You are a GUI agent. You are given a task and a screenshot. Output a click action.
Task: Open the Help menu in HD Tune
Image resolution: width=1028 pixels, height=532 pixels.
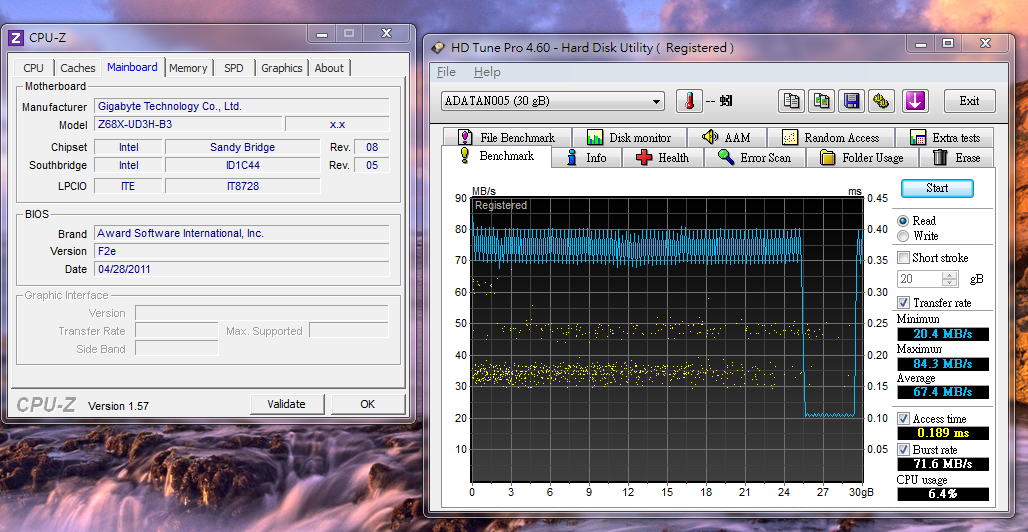(x=487, y=72)
